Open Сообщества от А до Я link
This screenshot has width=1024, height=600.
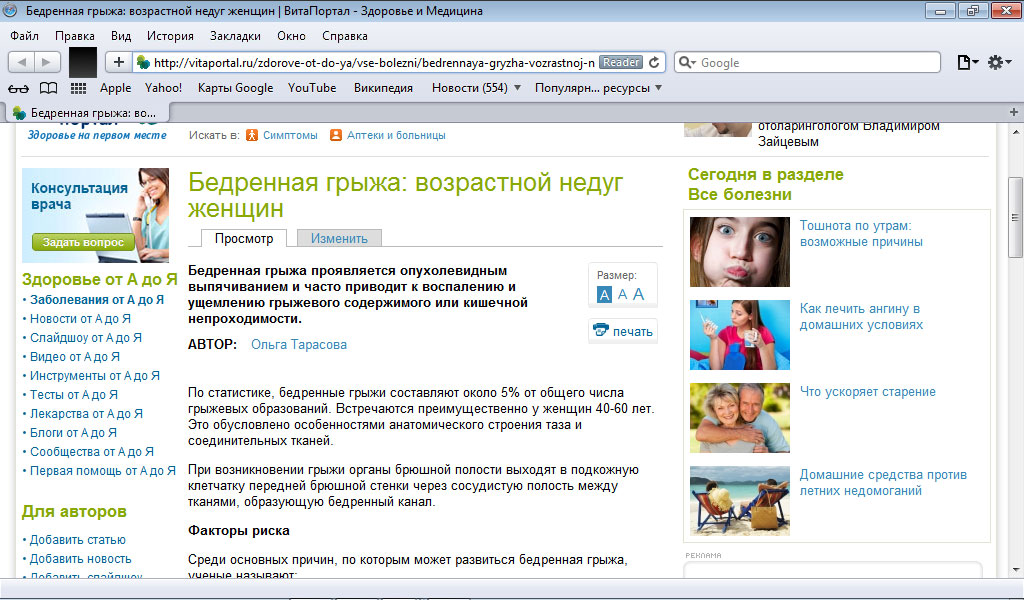pyautogui.click(x=91, y=451)
